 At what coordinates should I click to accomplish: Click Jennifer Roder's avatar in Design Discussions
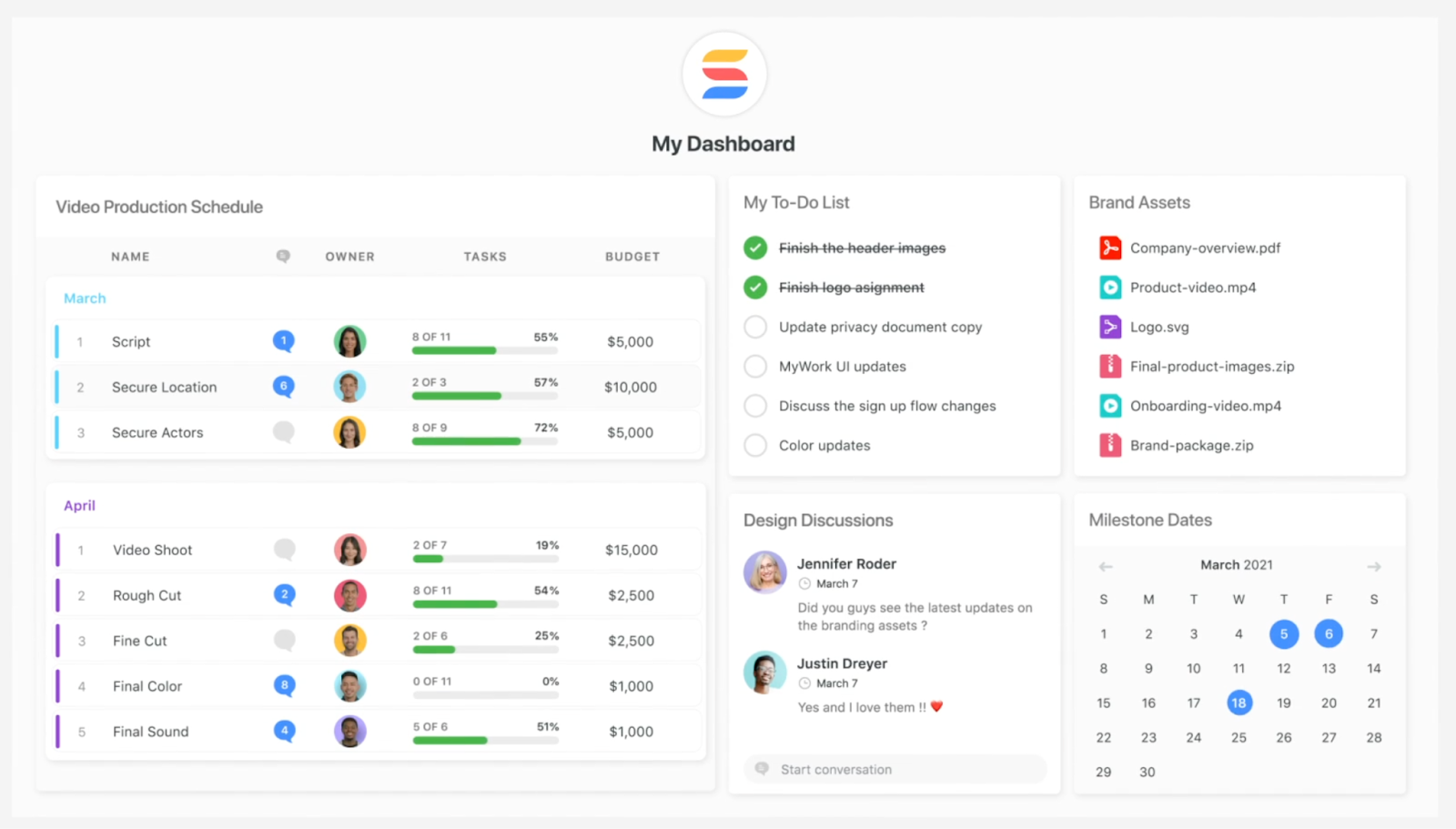764,572
